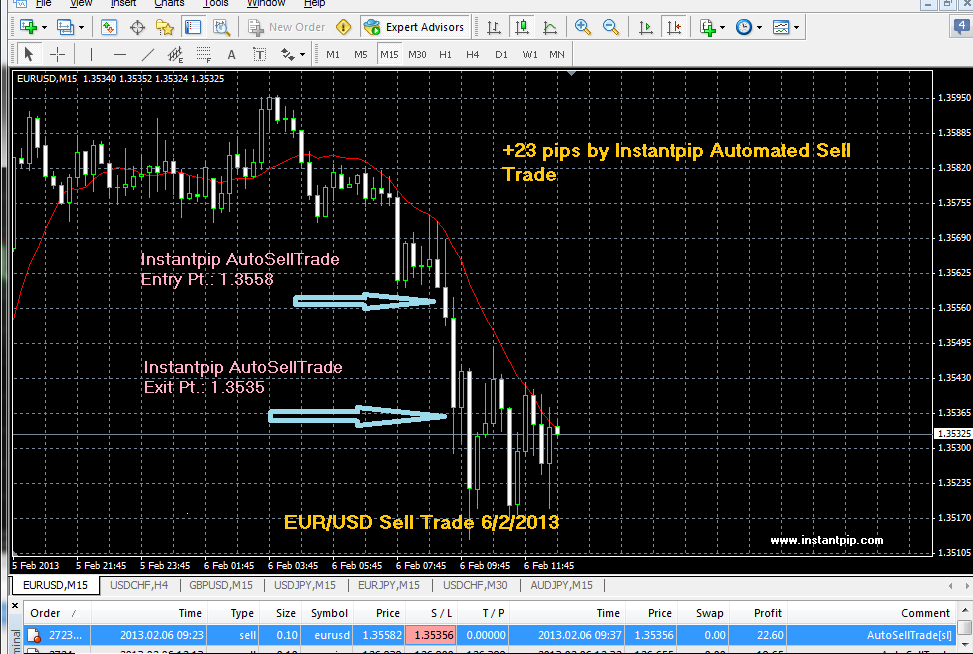
Task: Switch to the AUDJPY,M15 chart tab
Action: tap(561, 585)
